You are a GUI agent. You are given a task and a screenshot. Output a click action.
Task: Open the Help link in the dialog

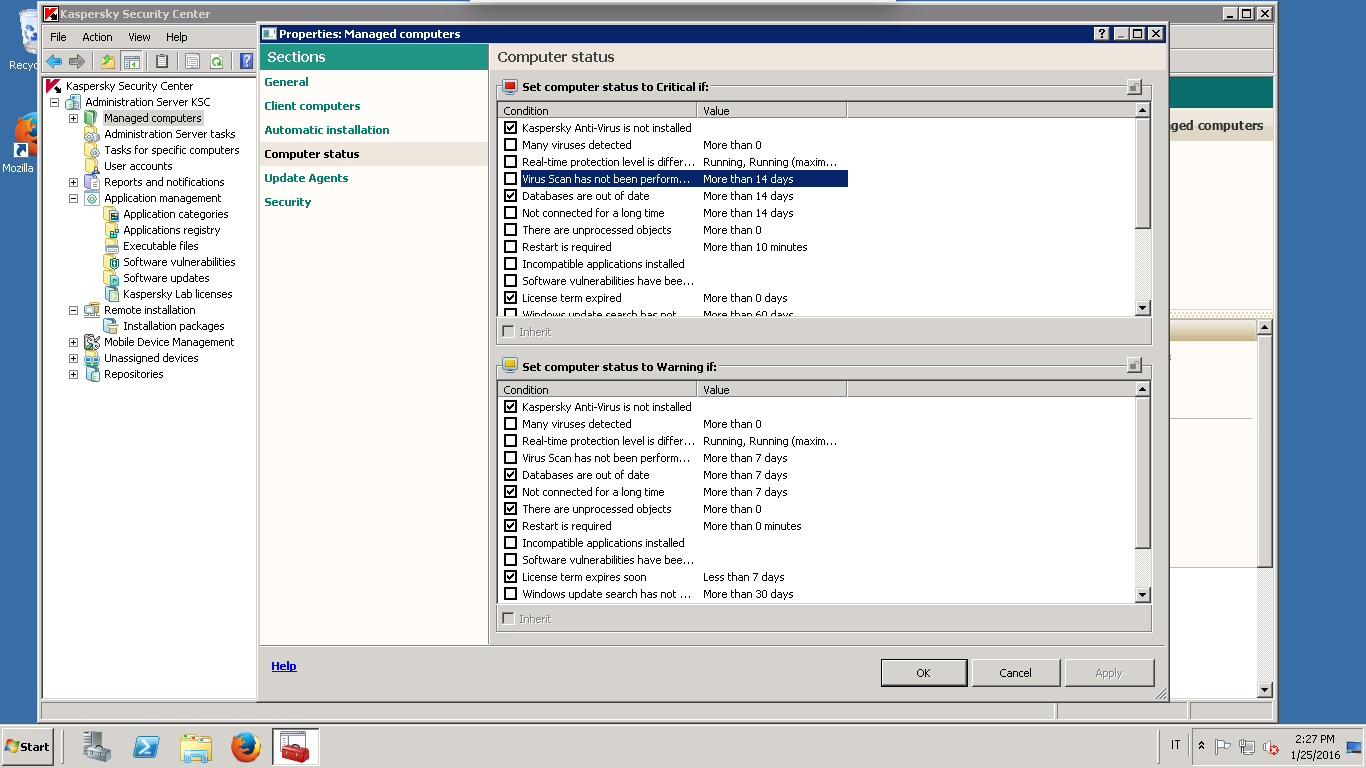(284, 666)
